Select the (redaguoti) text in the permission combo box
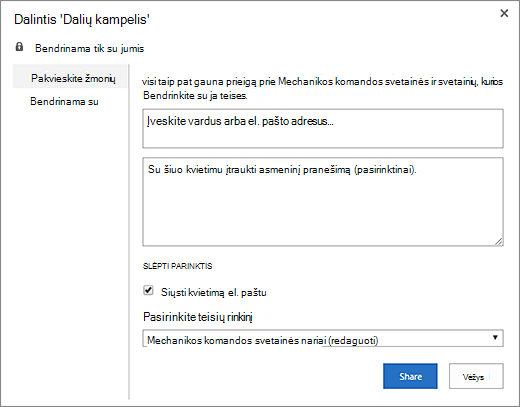Screen dimensions: 520x407 pos(354,341)
